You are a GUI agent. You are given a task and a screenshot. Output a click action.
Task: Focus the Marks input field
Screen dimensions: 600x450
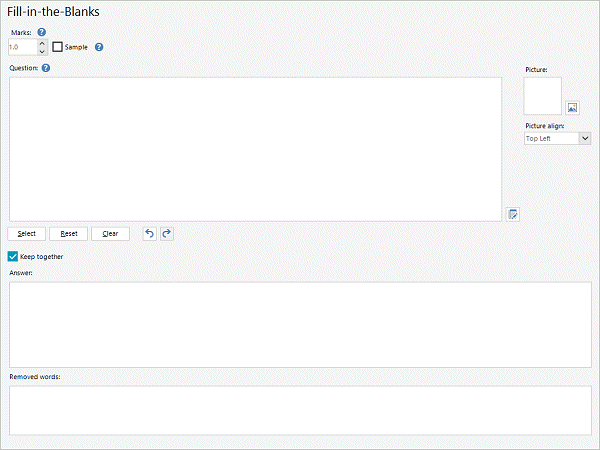click(x=23, y=47)
